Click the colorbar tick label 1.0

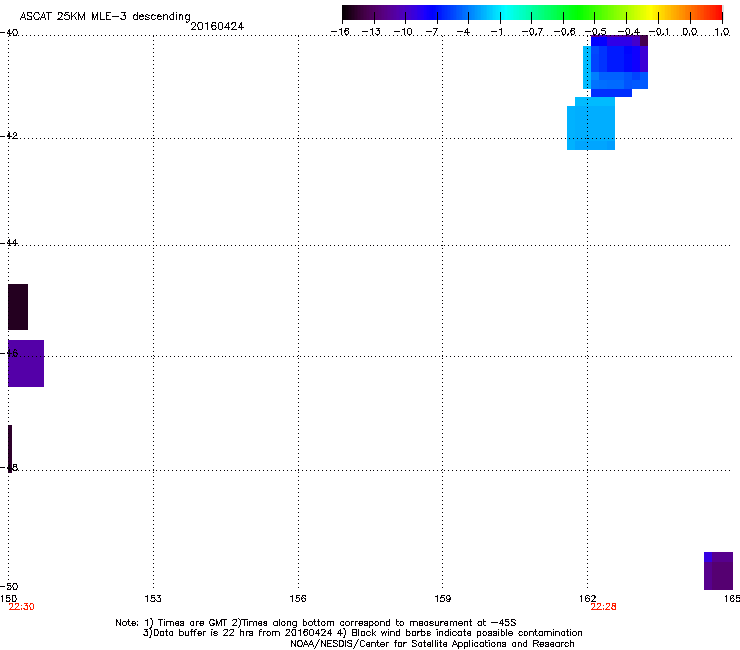point(722,32)
